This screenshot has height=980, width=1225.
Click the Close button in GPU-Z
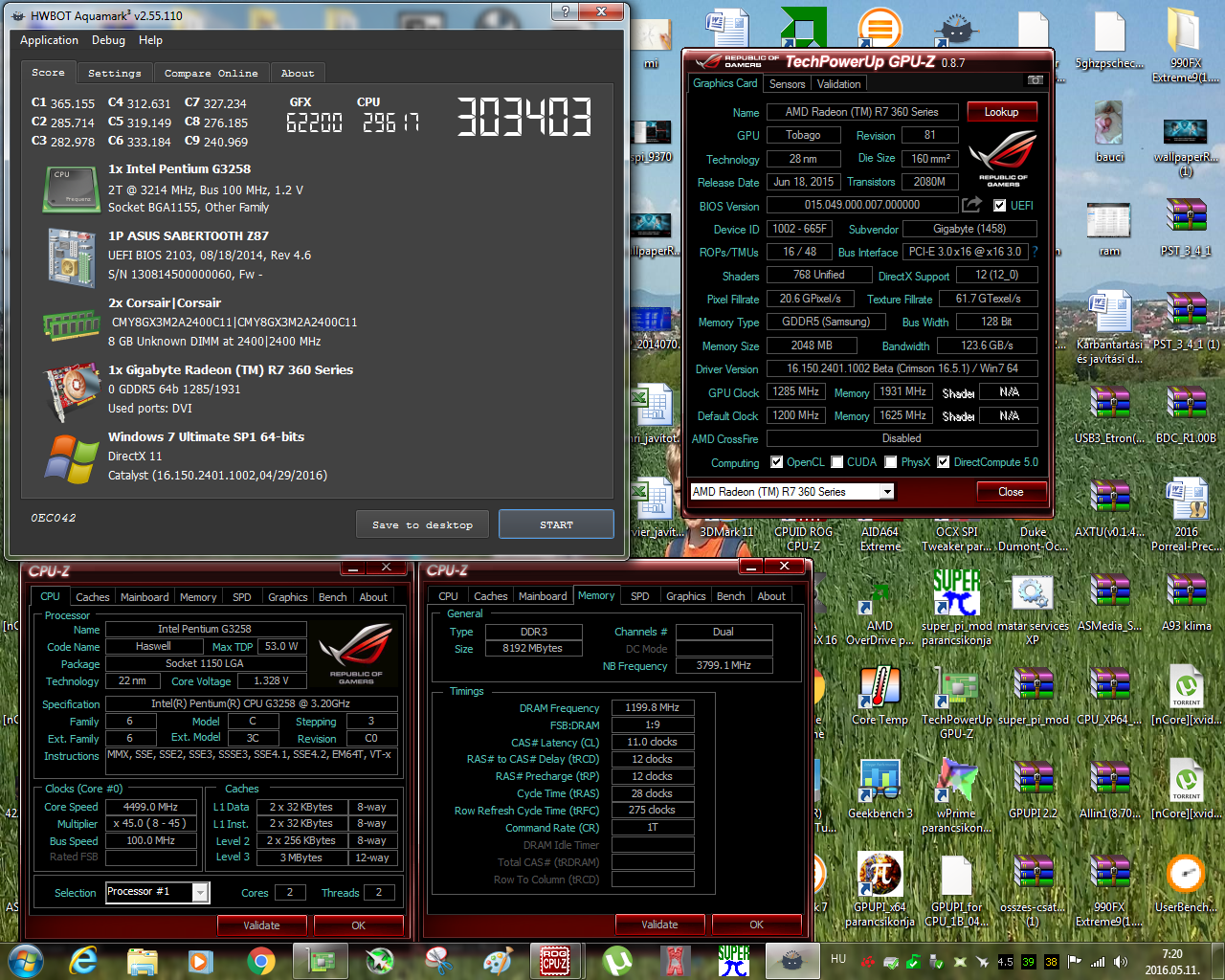click(x=1011, y=492)
